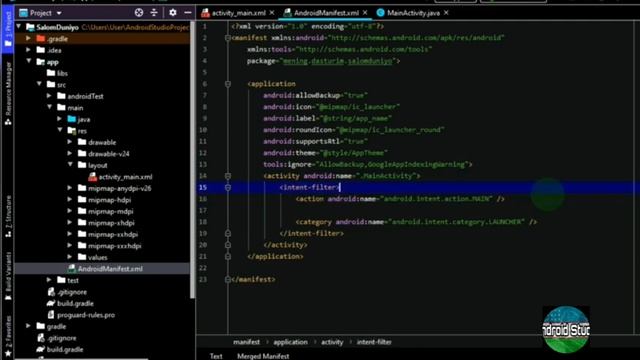Select the mipmap-xxhdpi folder
640x360 pixels.
click(x=107, y=234)
